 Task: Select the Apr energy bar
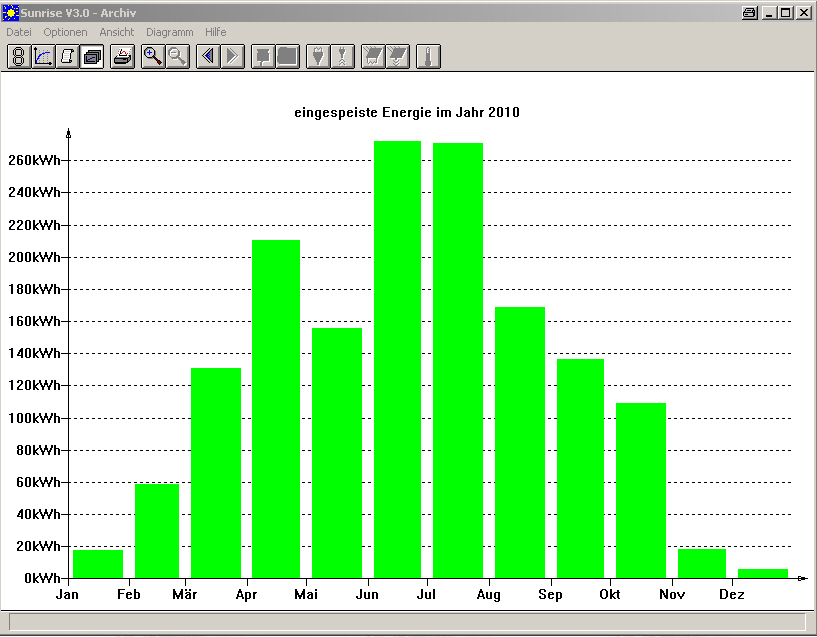click(276, 409)
